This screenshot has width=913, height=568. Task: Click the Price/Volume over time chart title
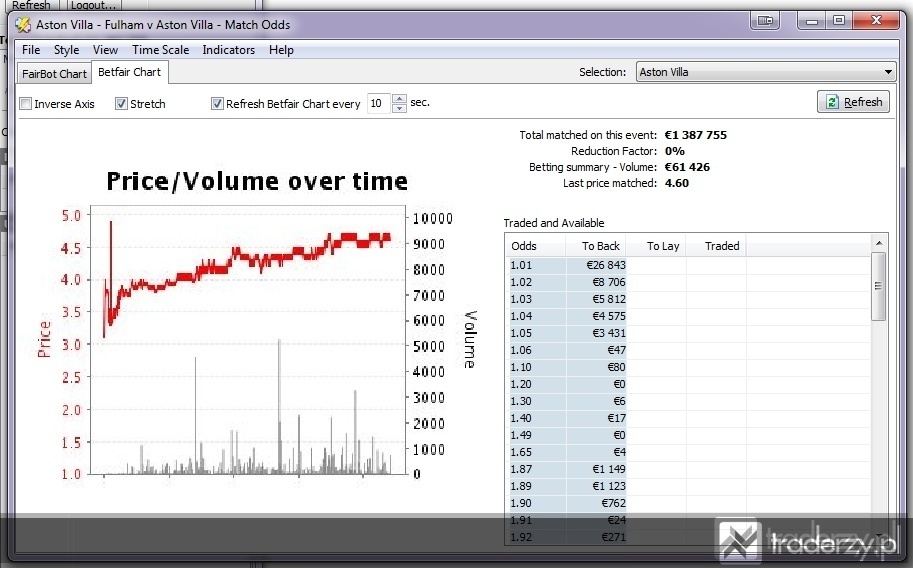coord(257,182)
